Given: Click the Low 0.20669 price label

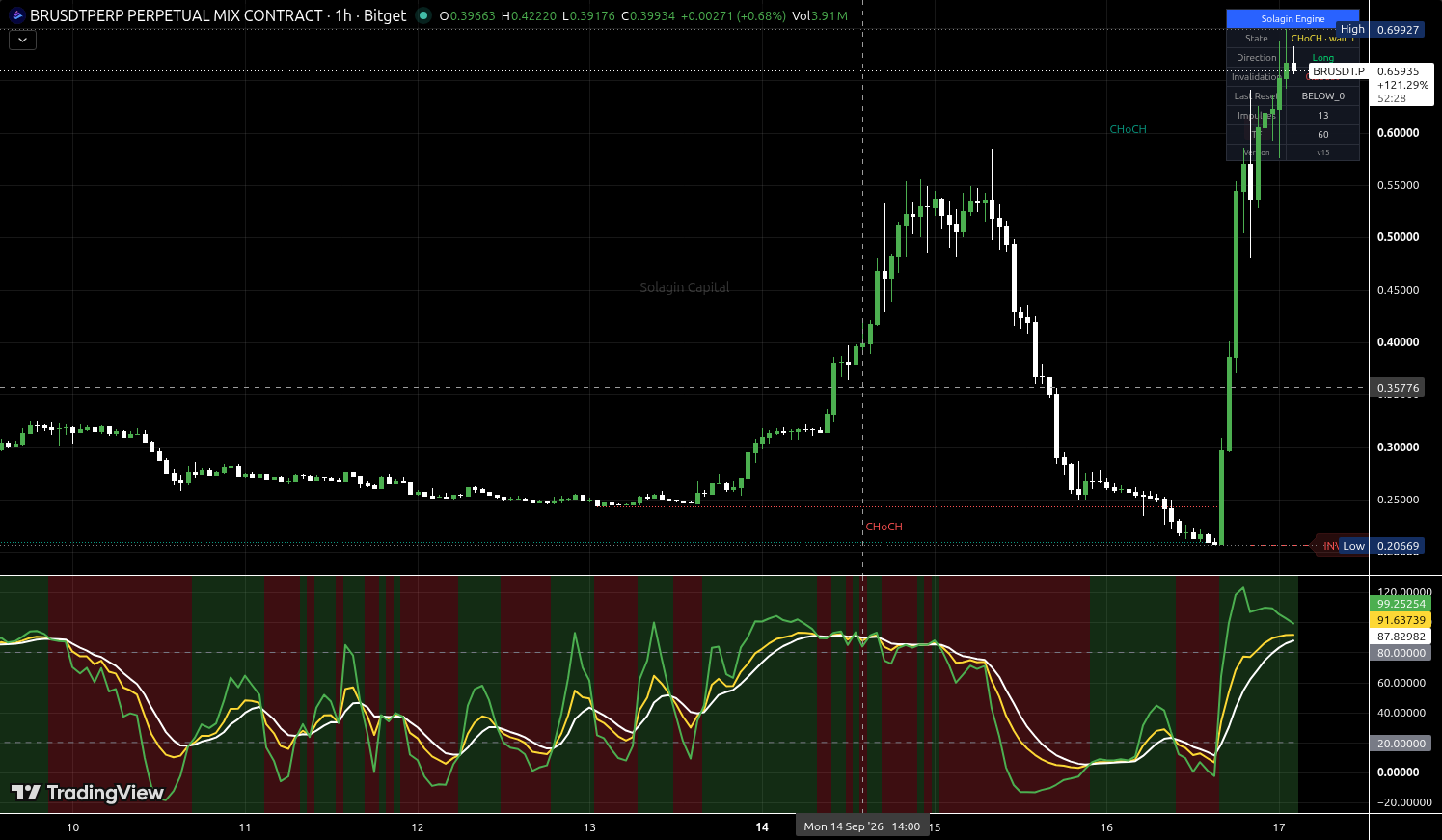Looking at the screenshot, I should click(x=1381, y=546).
